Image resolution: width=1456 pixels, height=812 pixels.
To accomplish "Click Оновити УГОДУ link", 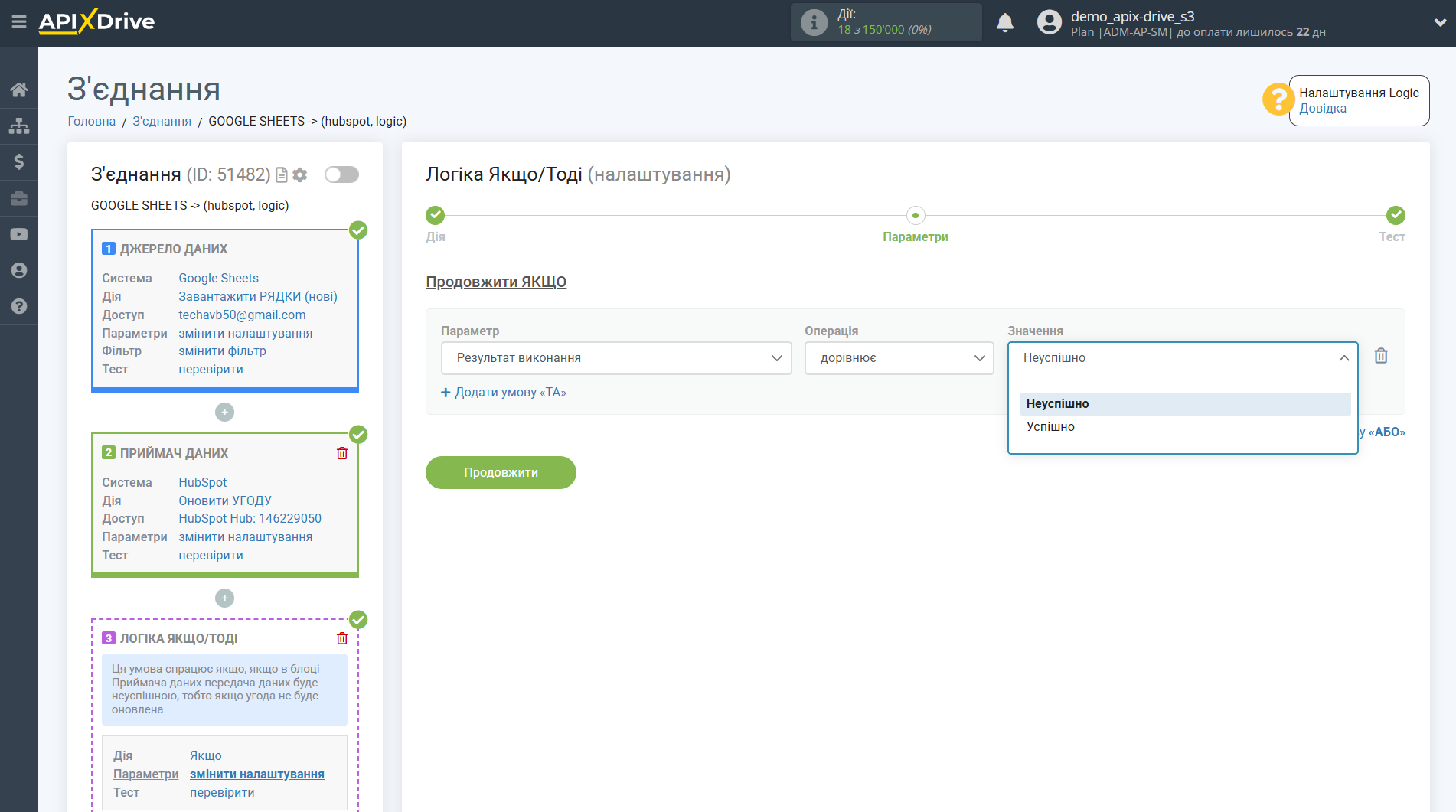I will 225,501.
